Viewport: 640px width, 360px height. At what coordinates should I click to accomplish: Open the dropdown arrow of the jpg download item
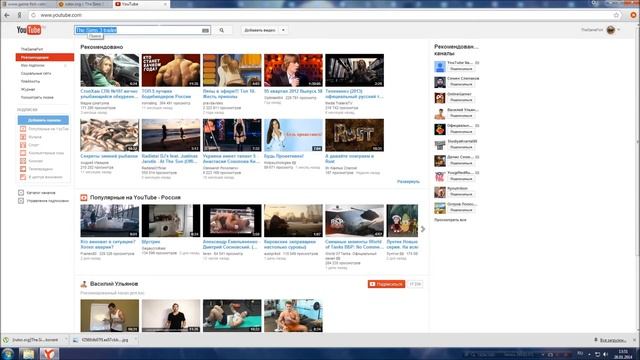[136, 340]
